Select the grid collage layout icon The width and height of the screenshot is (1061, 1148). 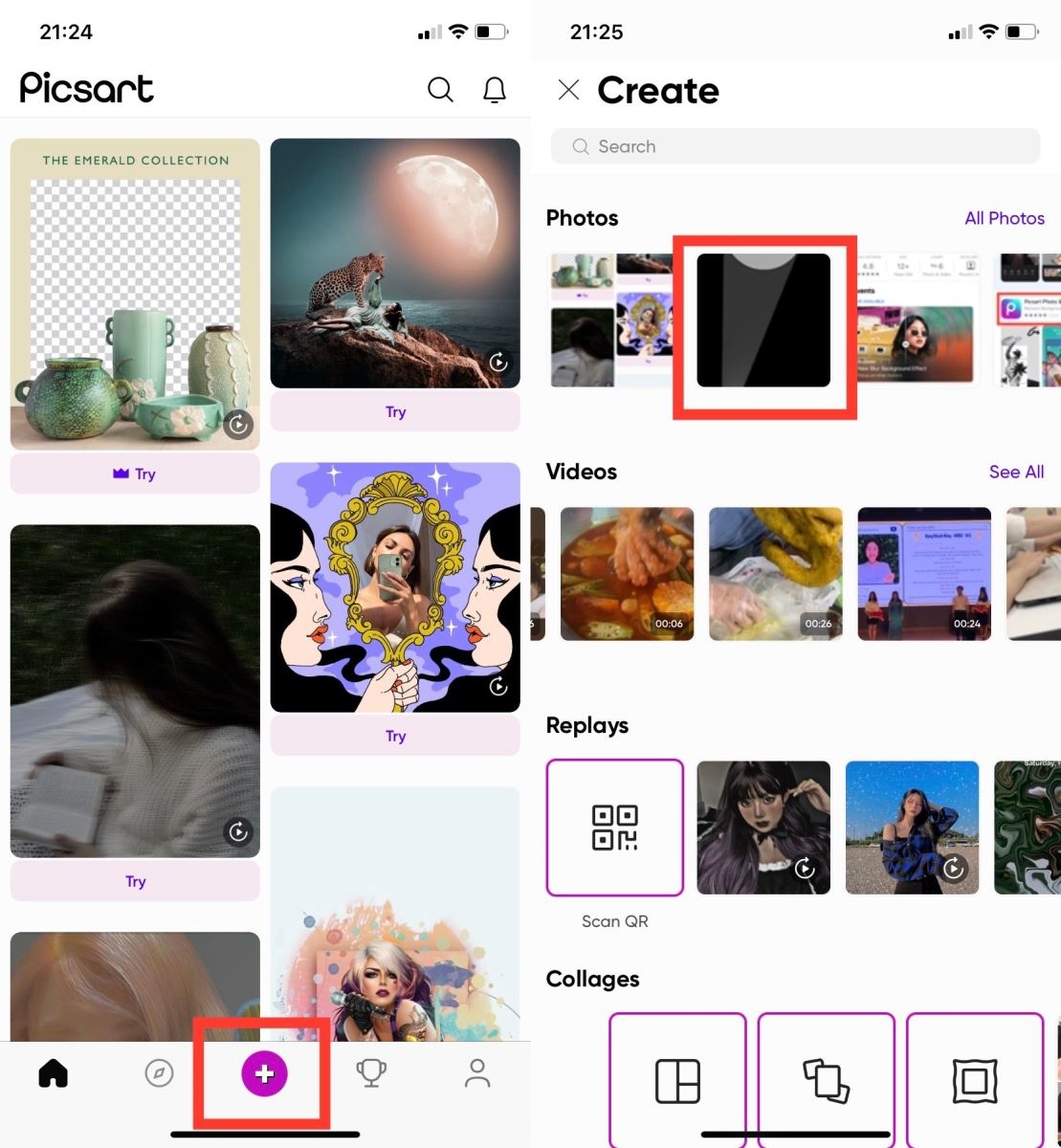677,1081
